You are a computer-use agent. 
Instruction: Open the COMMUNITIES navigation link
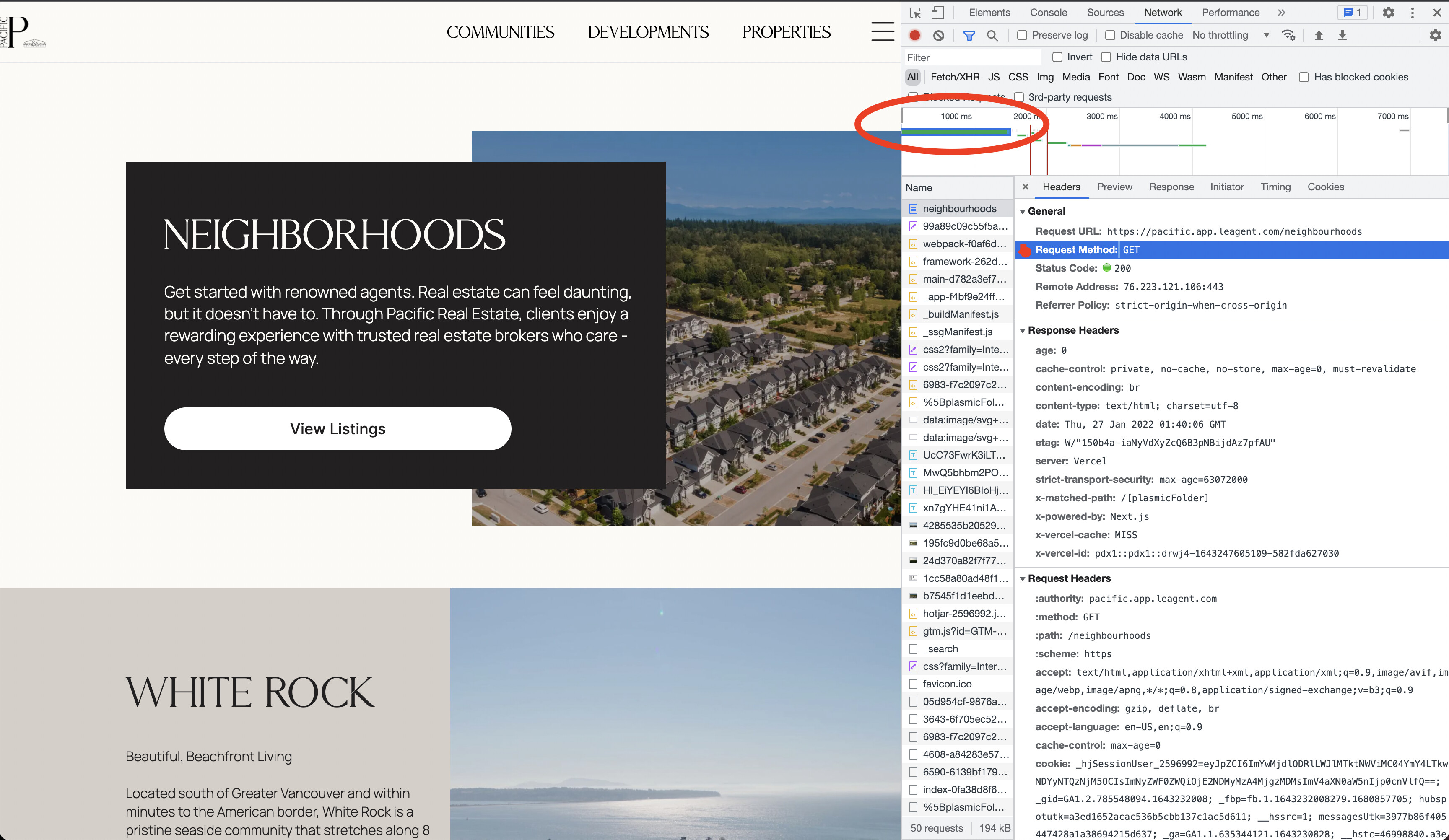[x=500, y=32]
